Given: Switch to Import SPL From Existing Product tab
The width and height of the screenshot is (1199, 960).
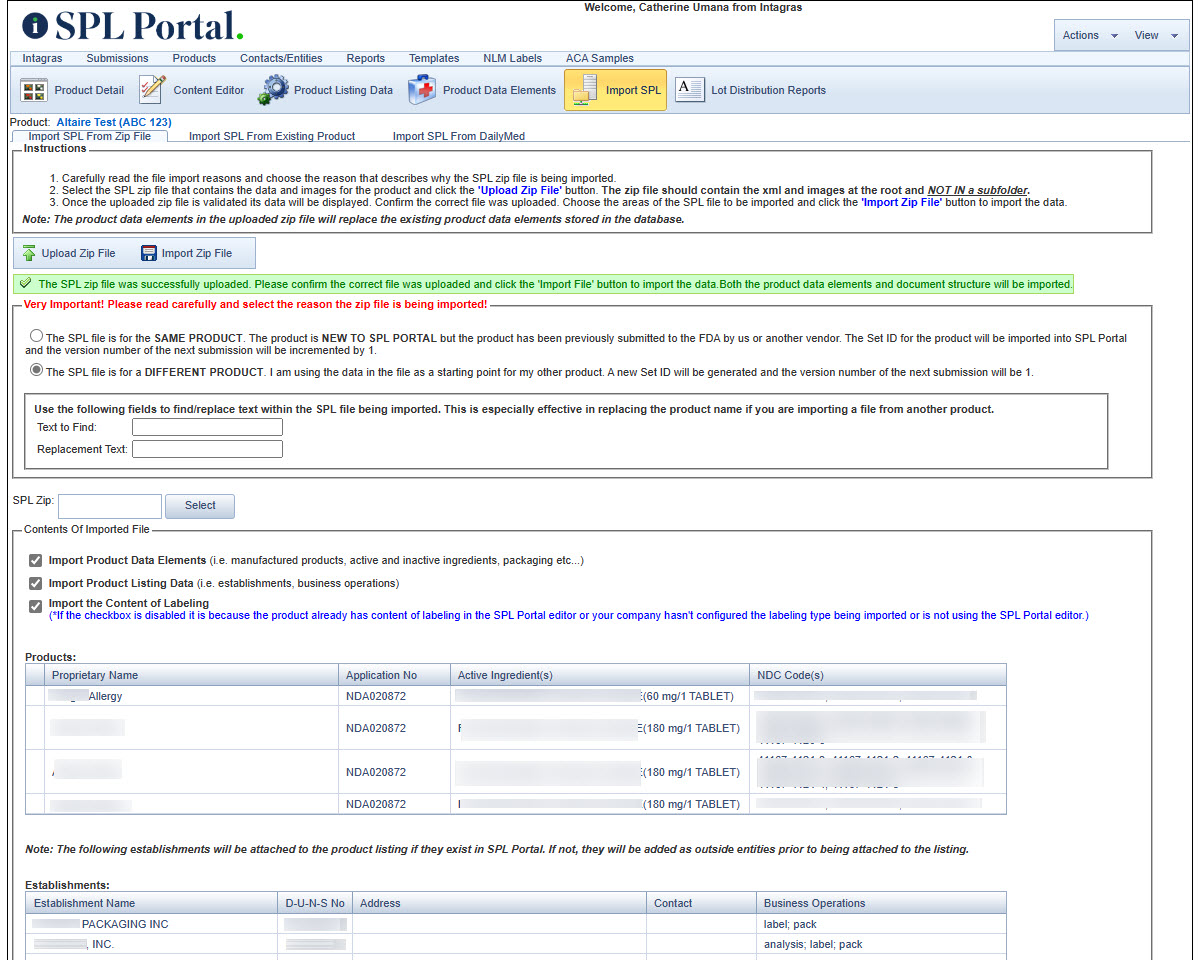Looking at the screenshot, I should coord(271,136).
